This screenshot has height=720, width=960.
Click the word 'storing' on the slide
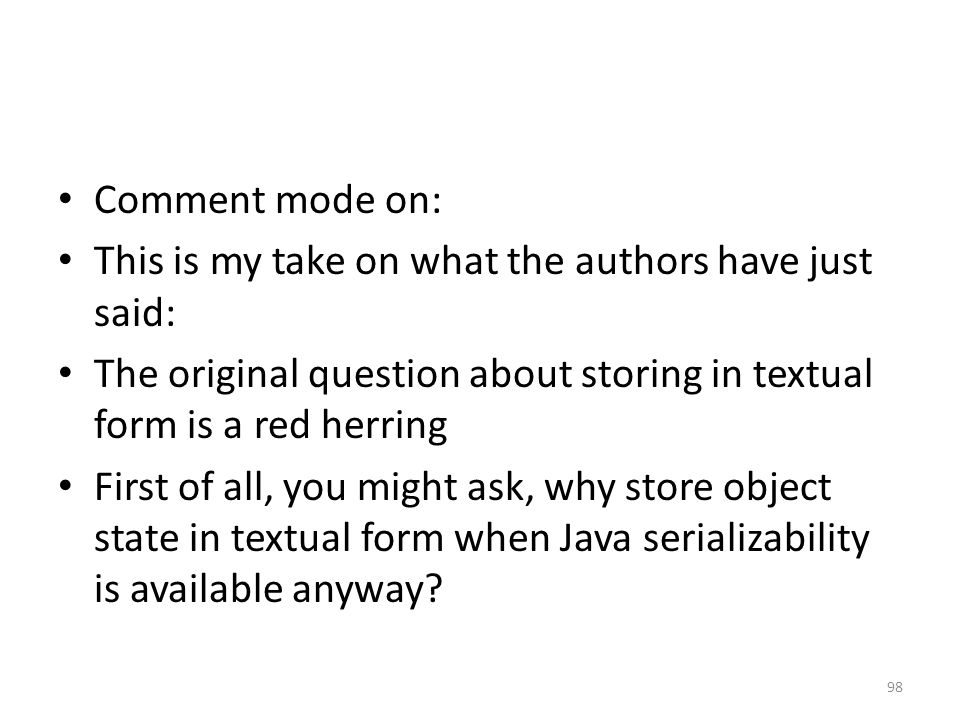click(x=640, y=375)
